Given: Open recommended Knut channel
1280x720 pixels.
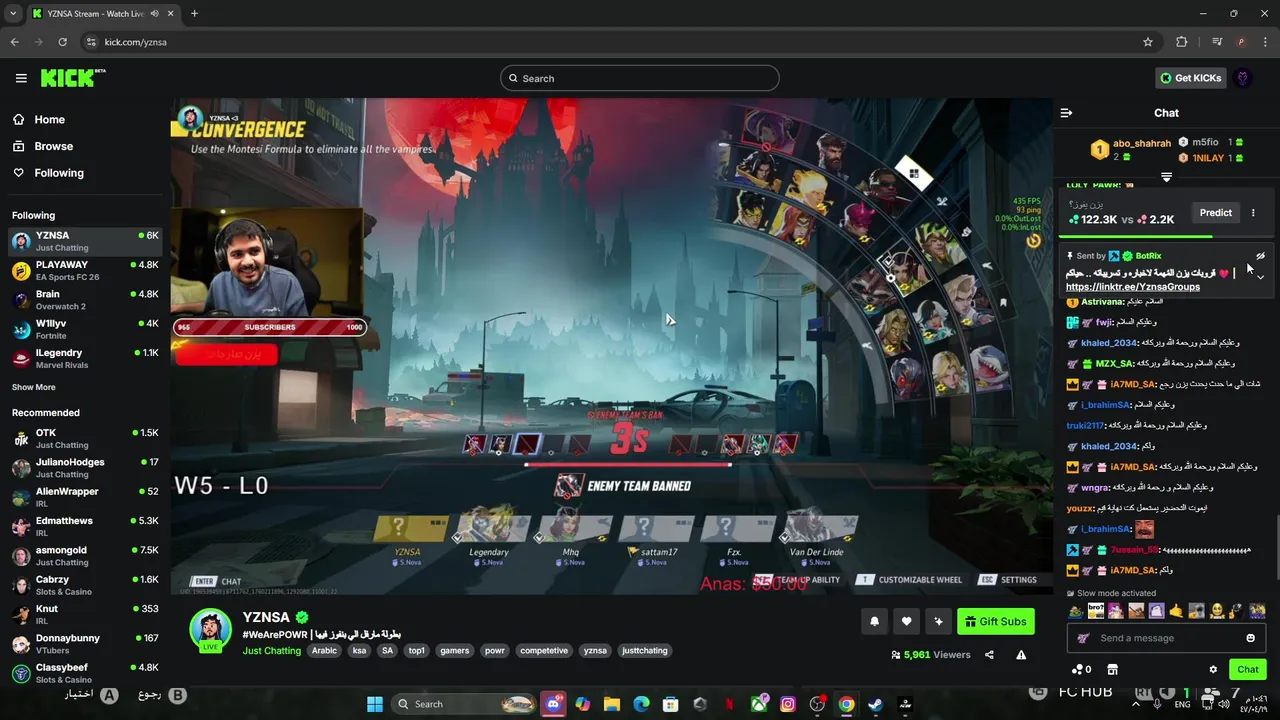Looking at the screenshot, I should click(x=84, y=614).
